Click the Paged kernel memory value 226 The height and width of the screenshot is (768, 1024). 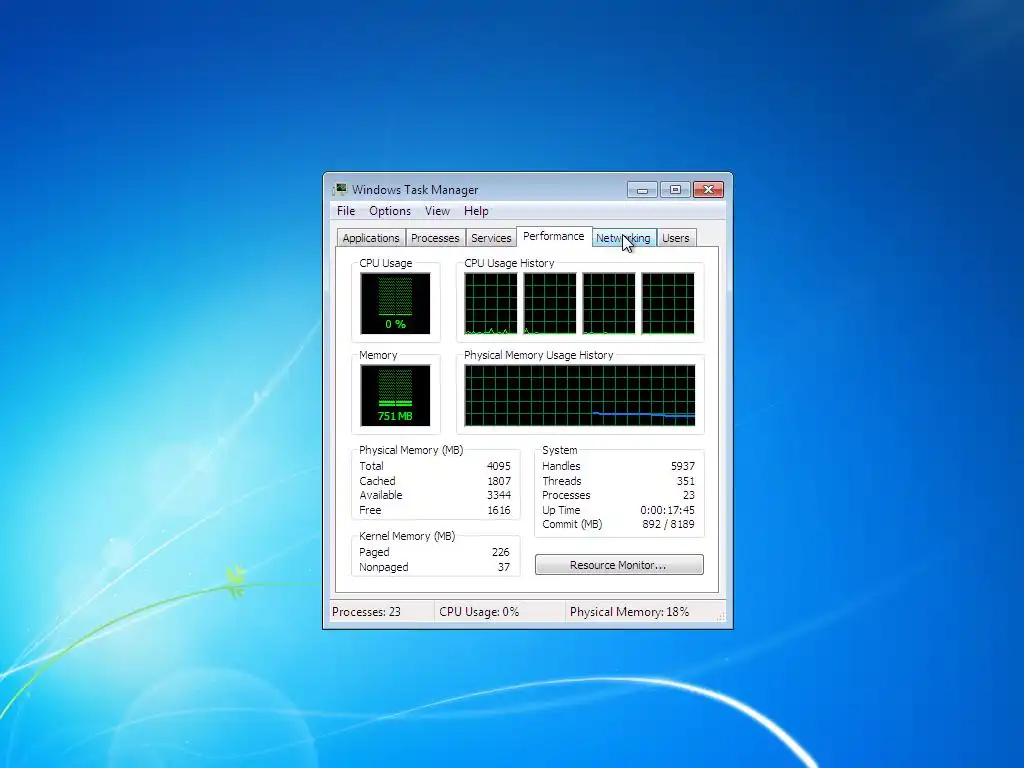click(501, 552)
